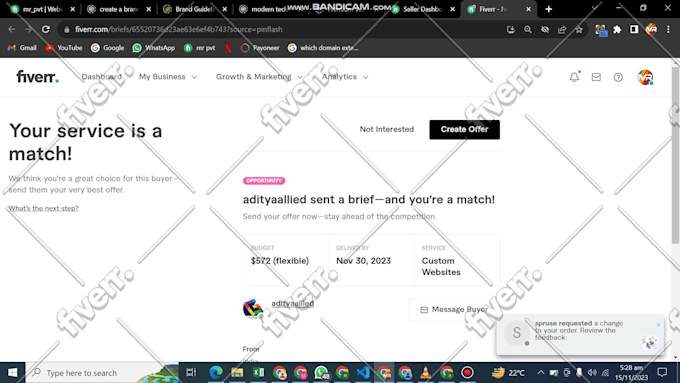Open Windows Start menu

(13, 373)
